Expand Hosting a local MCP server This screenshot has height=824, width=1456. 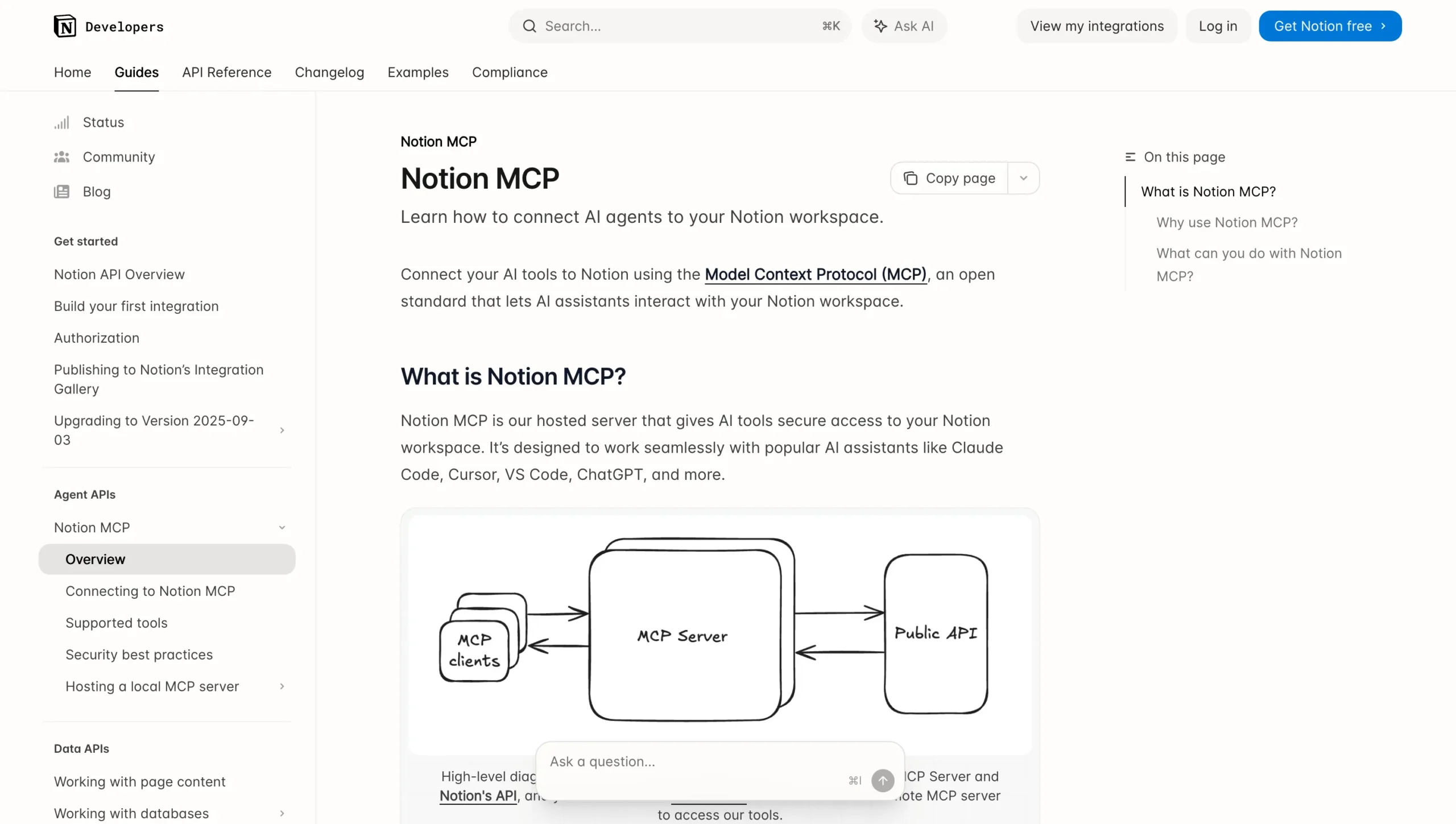[x=283, y=686]
